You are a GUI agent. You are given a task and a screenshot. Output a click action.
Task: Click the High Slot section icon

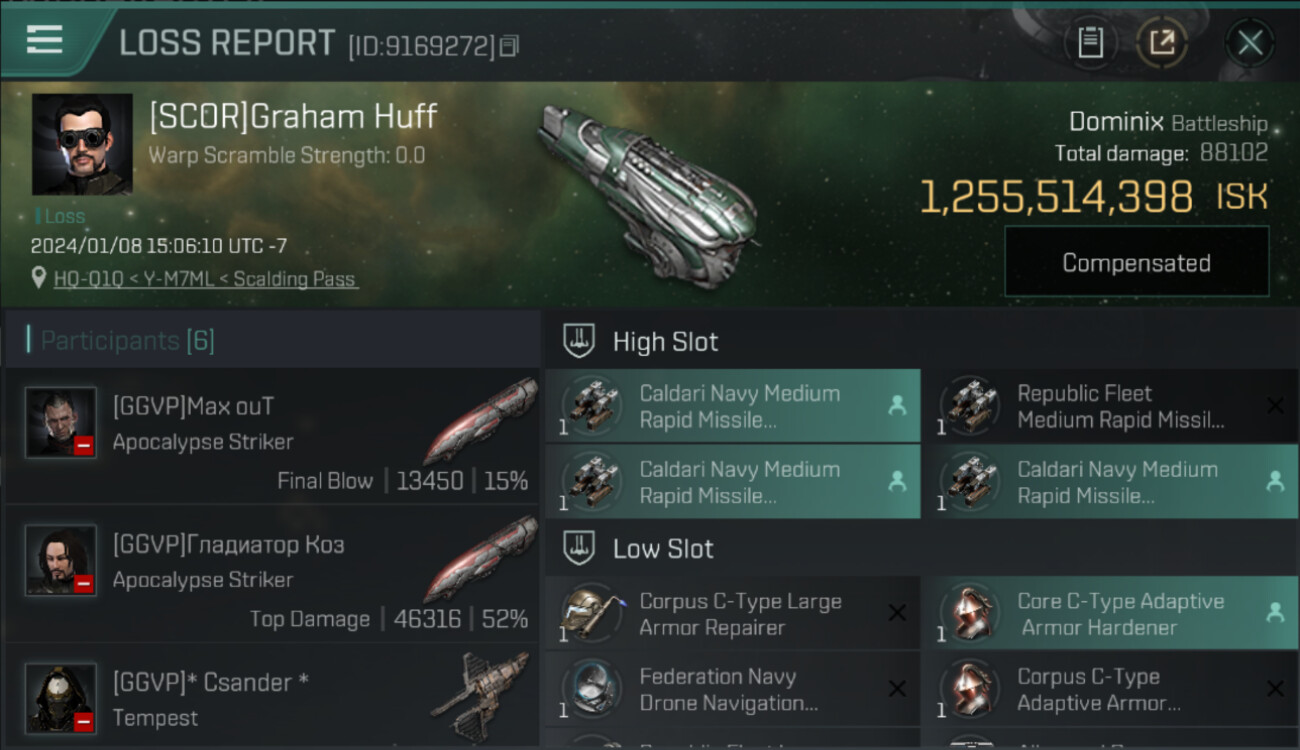point(580,341)
